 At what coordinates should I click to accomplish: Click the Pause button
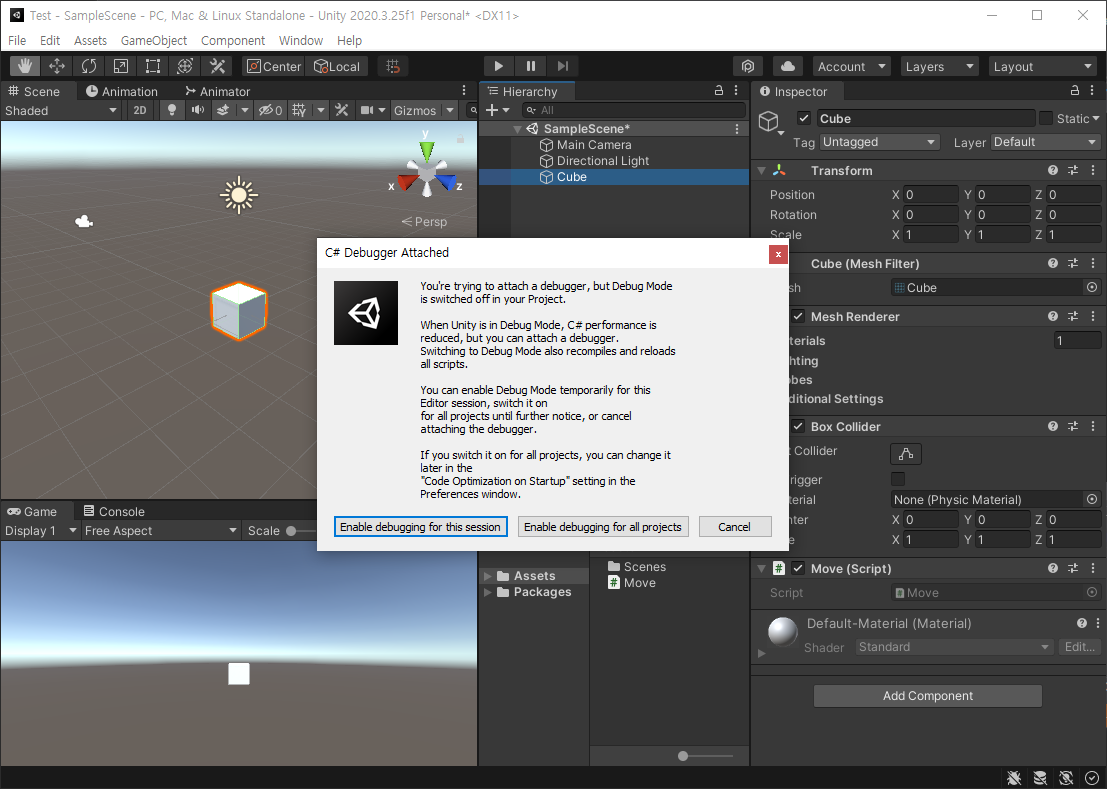[x=530, y=66]
